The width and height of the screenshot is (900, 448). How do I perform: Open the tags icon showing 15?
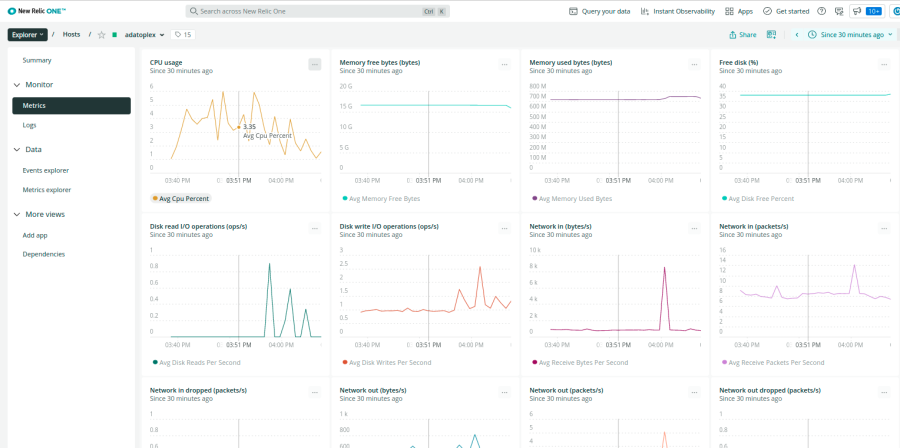[x=183, y=34]
